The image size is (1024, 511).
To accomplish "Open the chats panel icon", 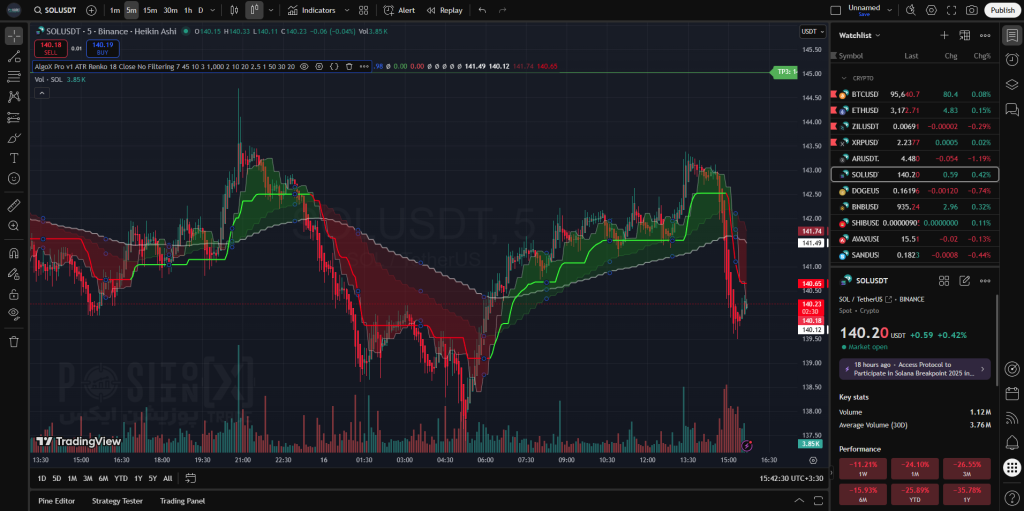I will 1012,108.
